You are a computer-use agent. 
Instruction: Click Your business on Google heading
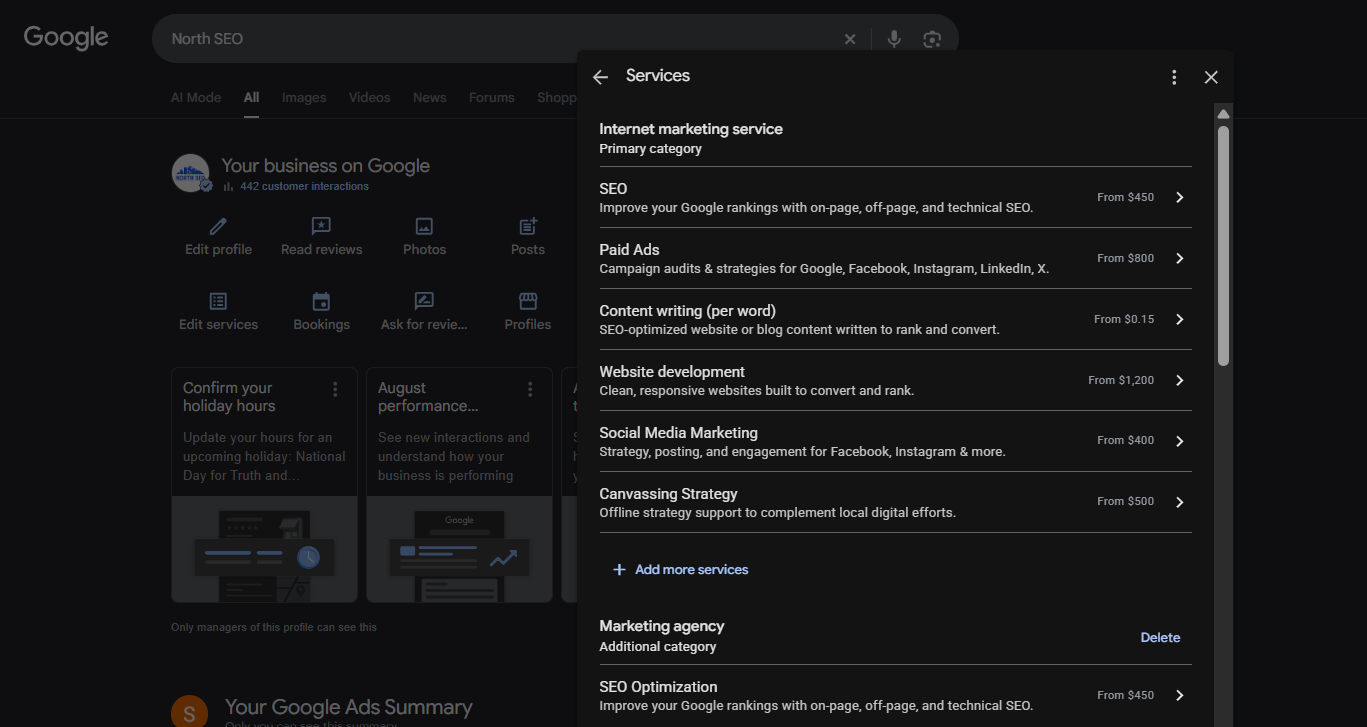[x=325, y=166]
